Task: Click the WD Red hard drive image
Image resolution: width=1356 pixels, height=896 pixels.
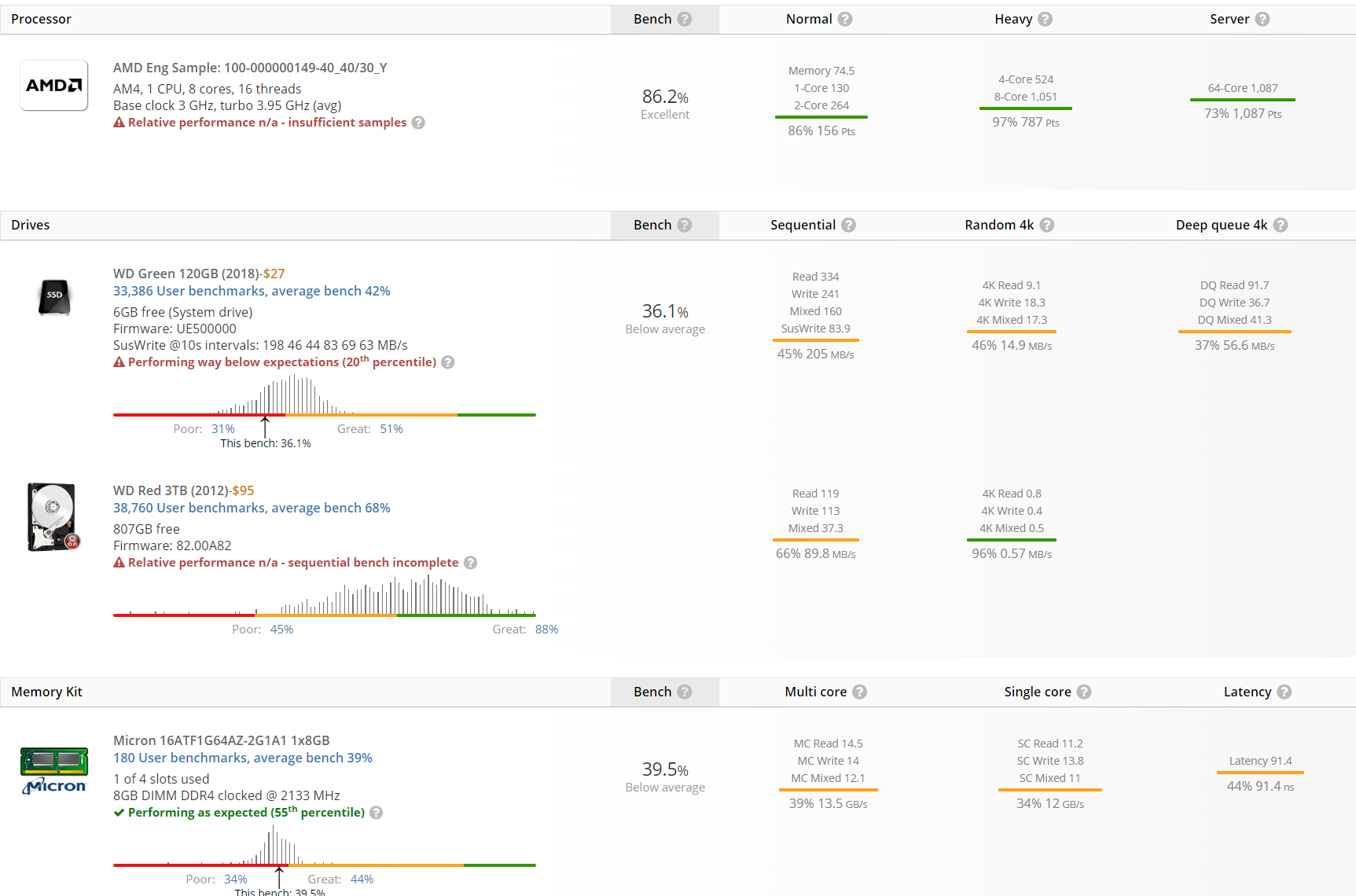Action: [53, 517]
